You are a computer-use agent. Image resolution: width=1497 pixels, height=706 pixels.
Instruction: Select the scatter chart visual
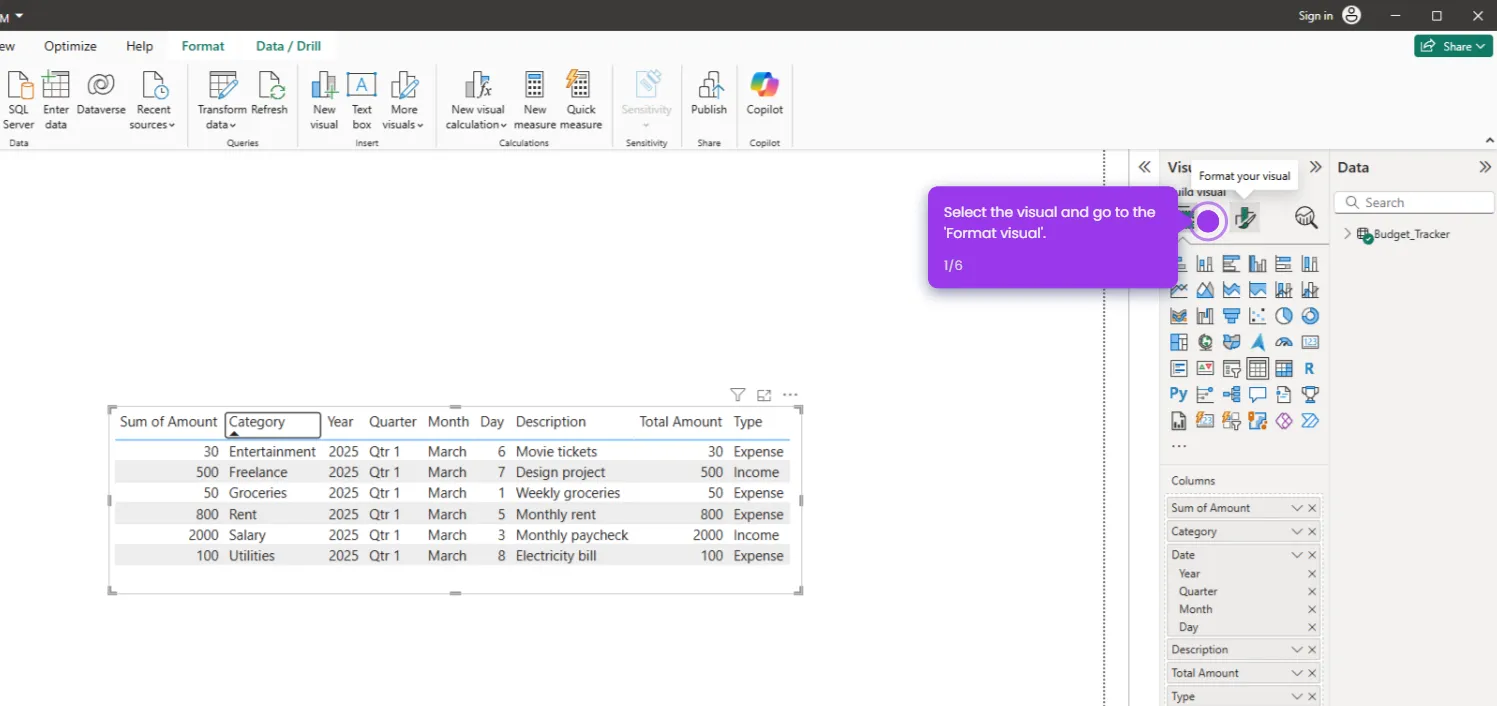(1257, 316)
